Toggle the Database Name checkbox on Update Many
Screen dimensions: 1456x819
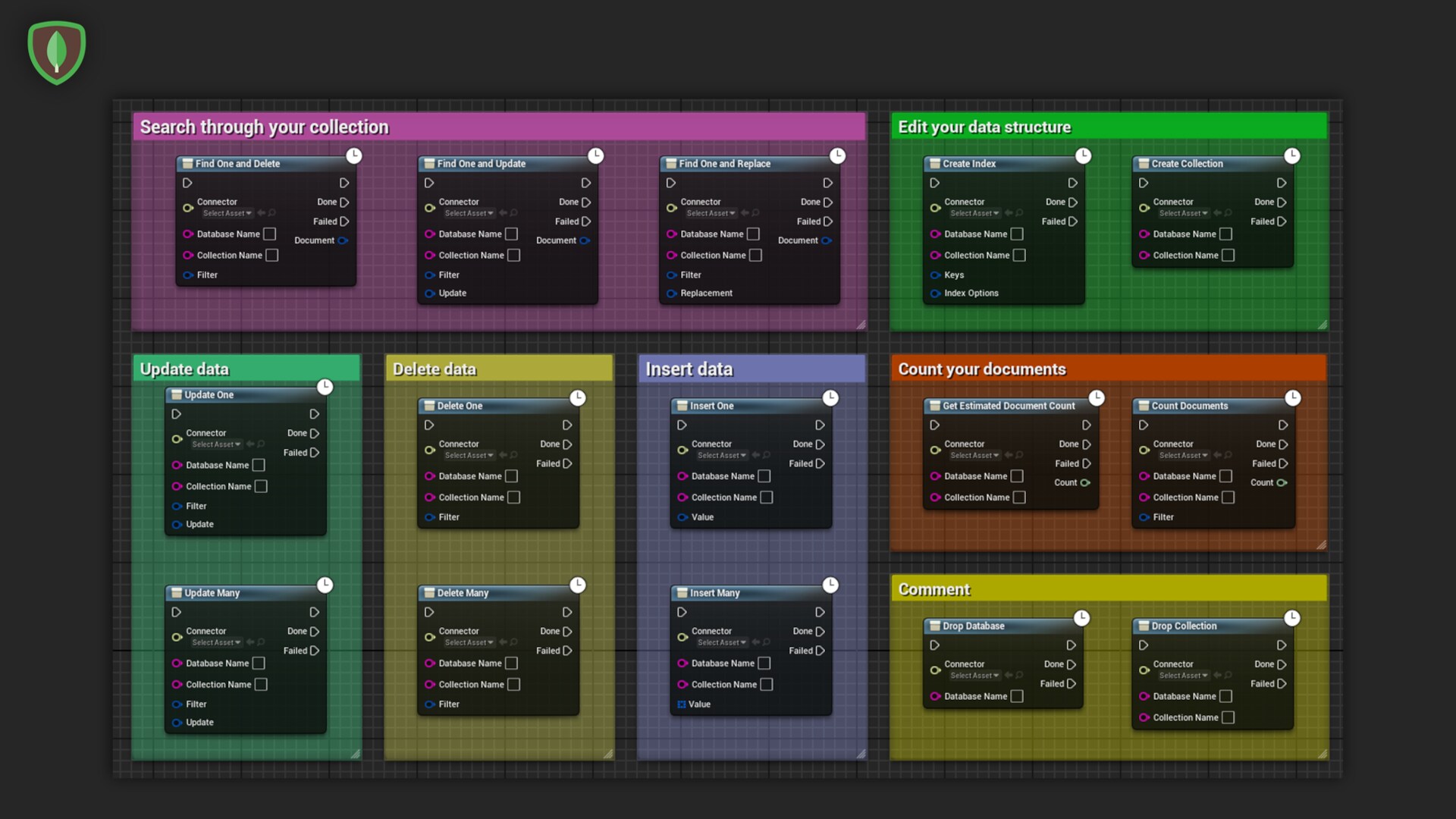point(259,663)
